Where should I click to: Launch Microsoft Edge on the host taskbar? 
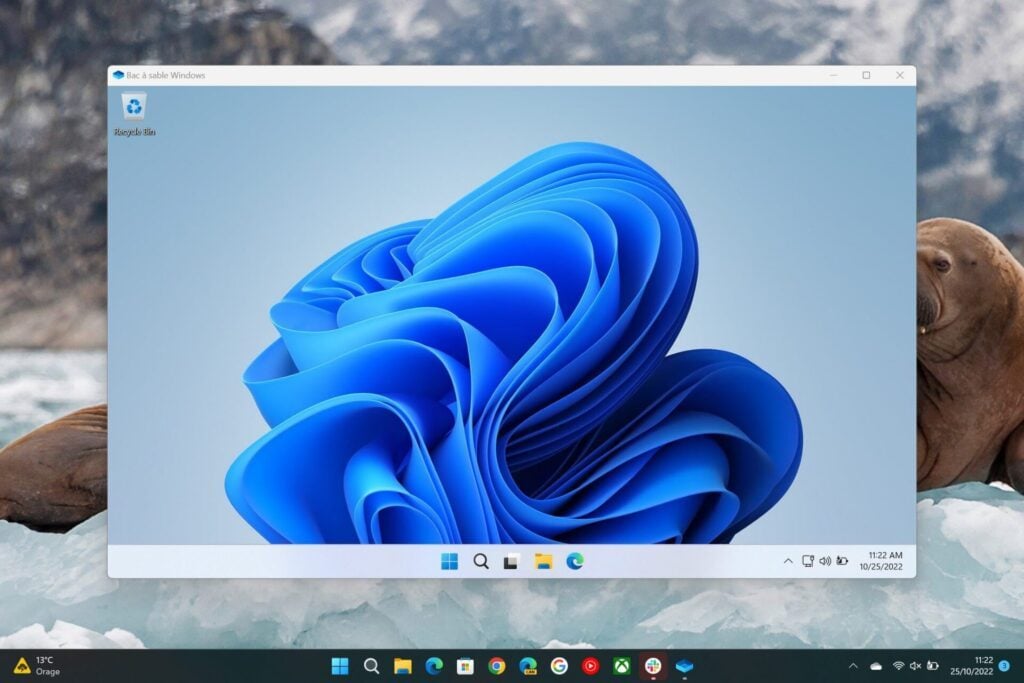[434, 666]
